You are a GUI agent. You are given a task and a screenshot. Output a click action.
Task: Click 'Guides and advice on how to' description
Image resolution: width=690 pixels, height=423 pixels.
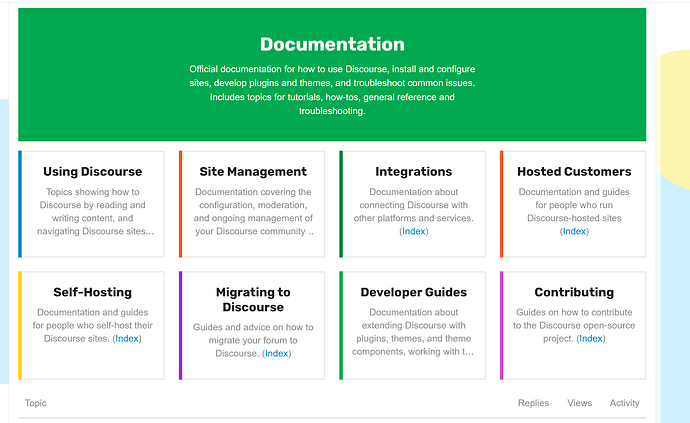pyautogui.click(x=253, y=340)
